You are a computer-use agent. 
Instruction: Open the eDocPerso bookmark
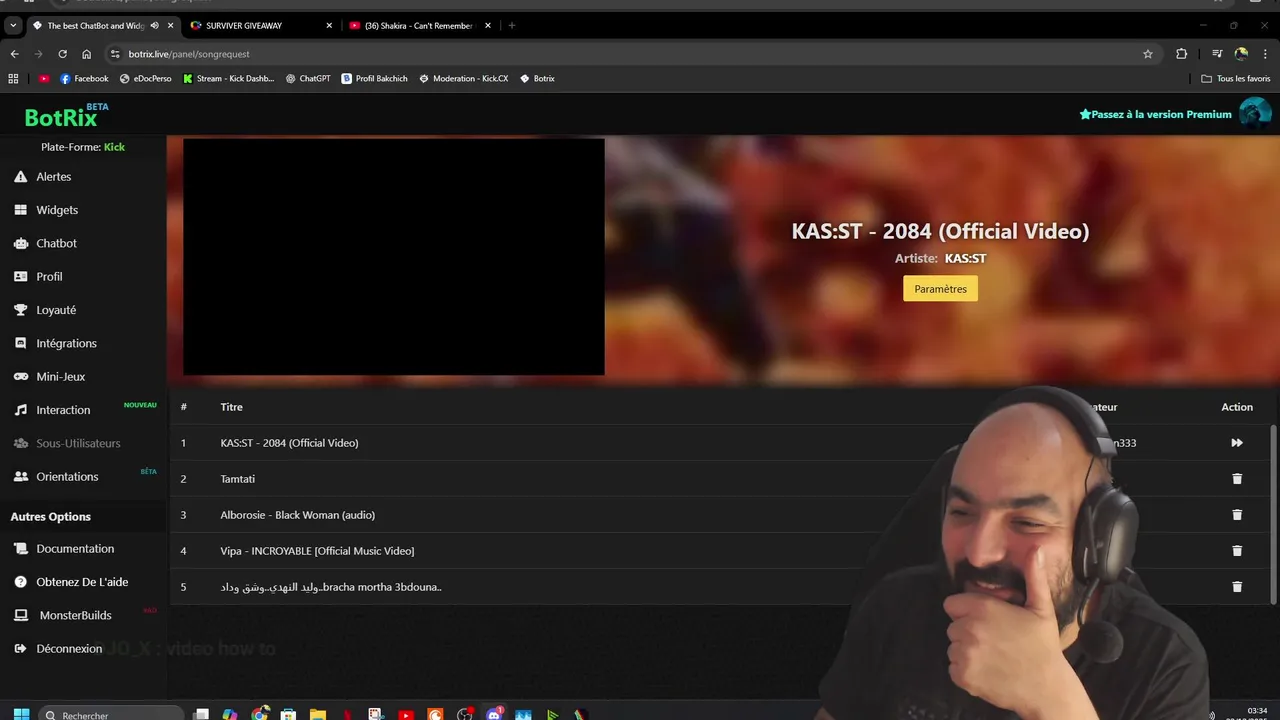click(145, 79)
